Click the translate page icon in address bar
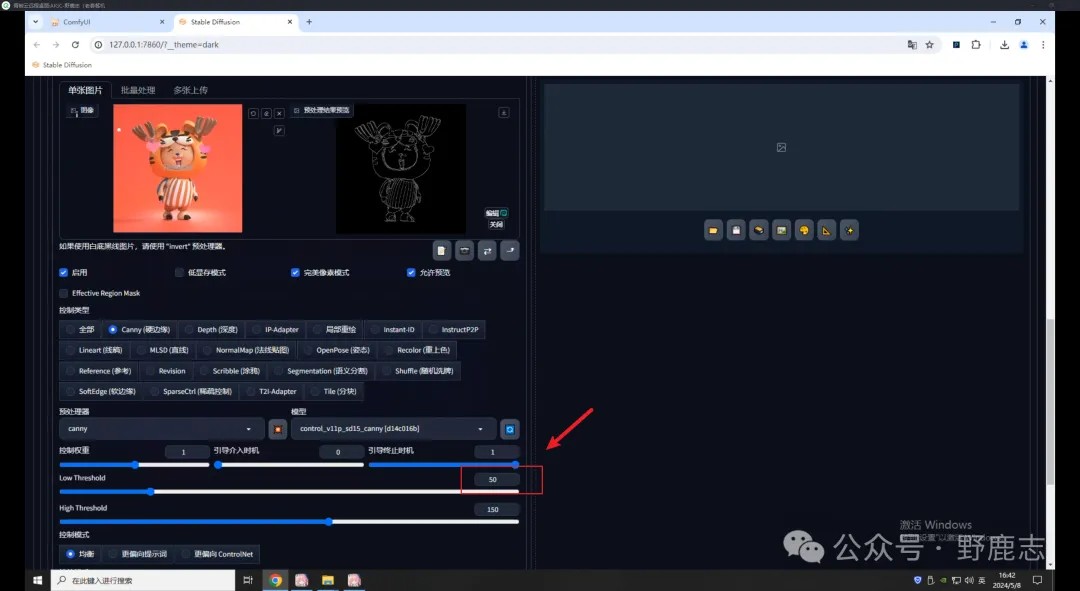This screenshot has height=591, width=1080. pyautogui.click(x=912, y=45)
